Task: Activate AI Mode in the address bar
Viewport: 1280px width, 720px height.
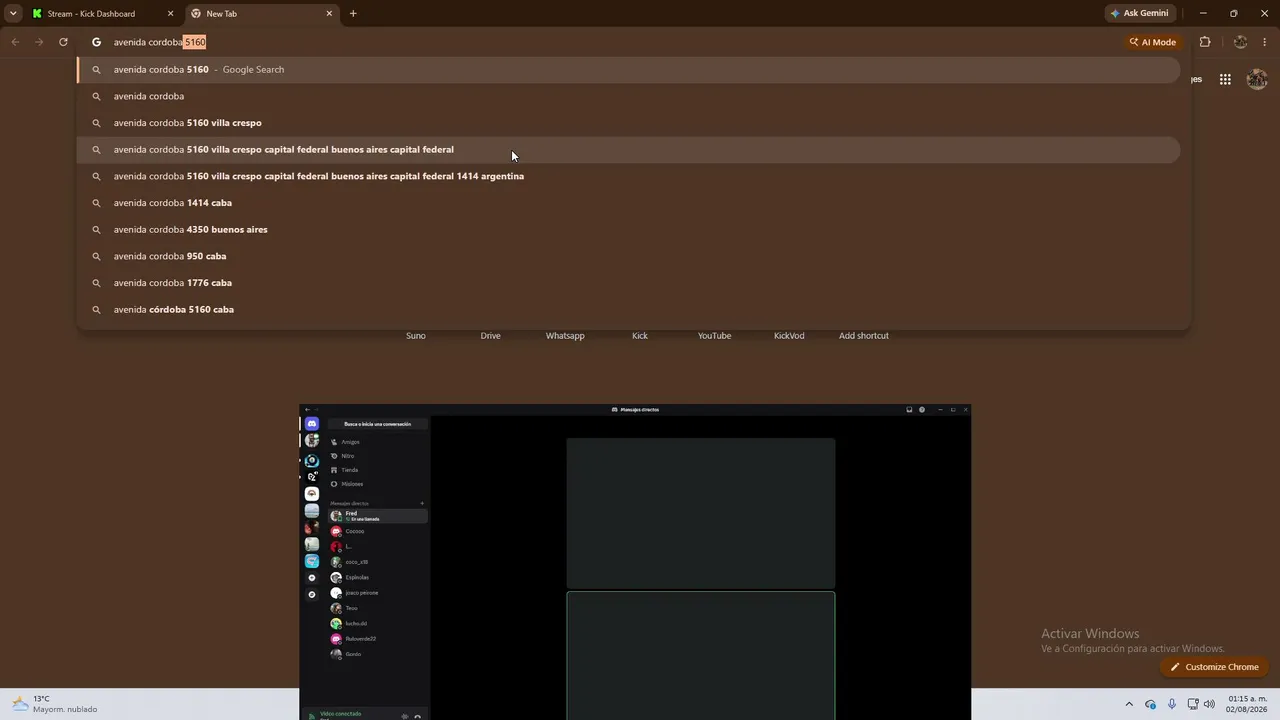Action: click(1153, 42)
